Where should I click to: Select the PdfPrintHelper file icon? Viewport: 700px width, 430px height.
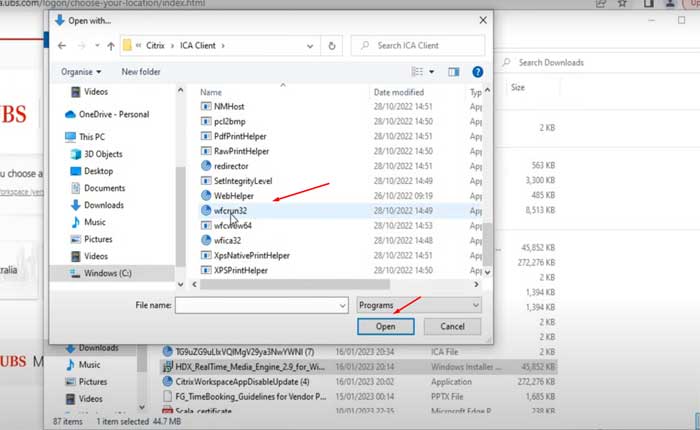(x=206, y=136)
